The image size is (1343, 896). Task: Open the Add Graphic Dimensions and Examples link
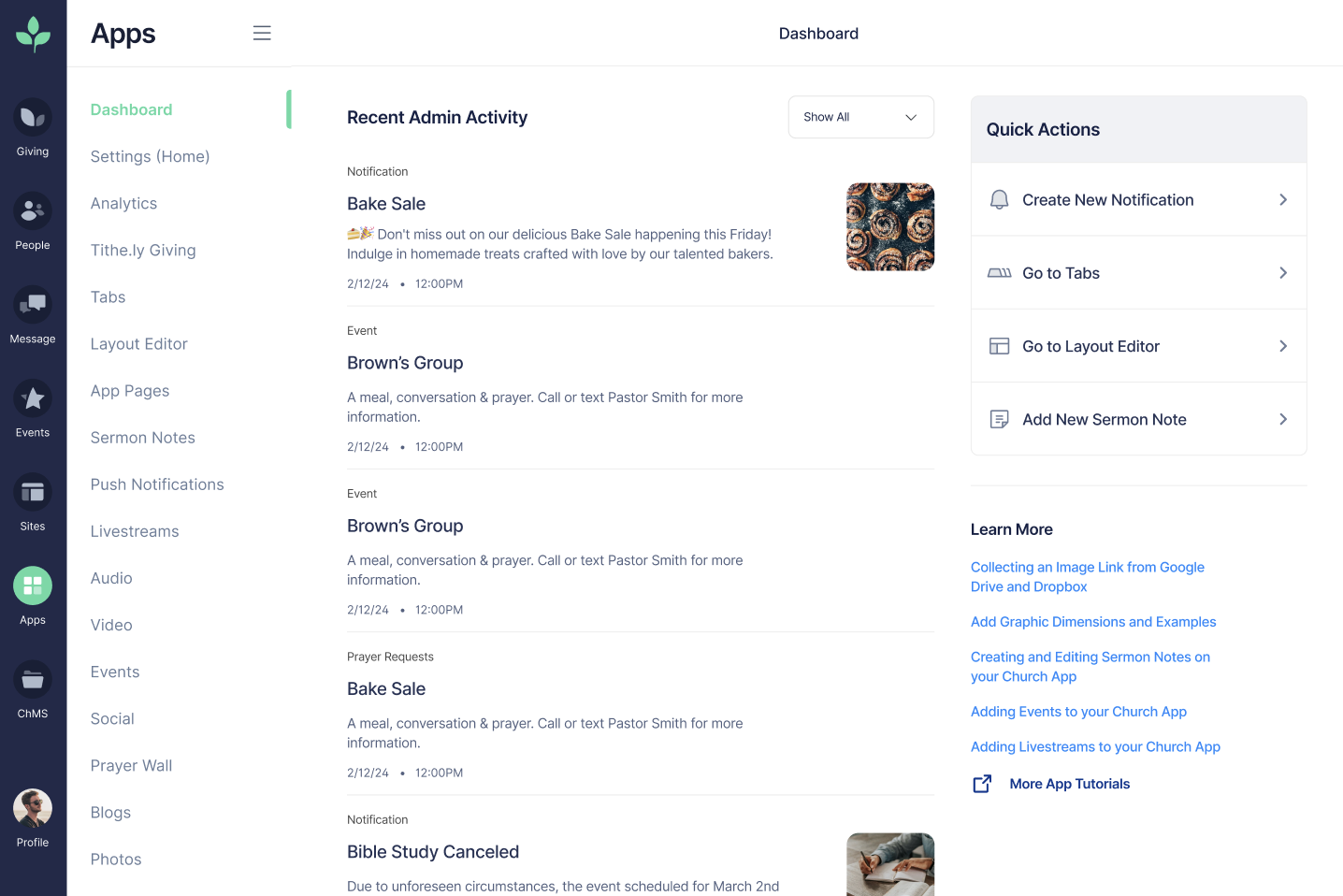(1093, 622)
